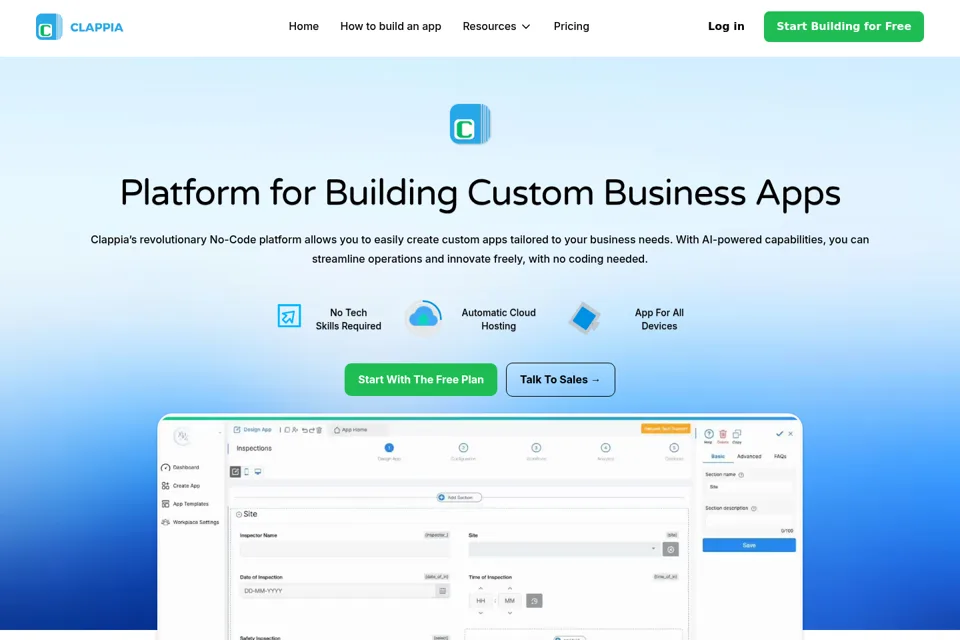This screenshot has width=960, height=640.
Task: Click Start Building for Free button
Action: coord(844,26)
